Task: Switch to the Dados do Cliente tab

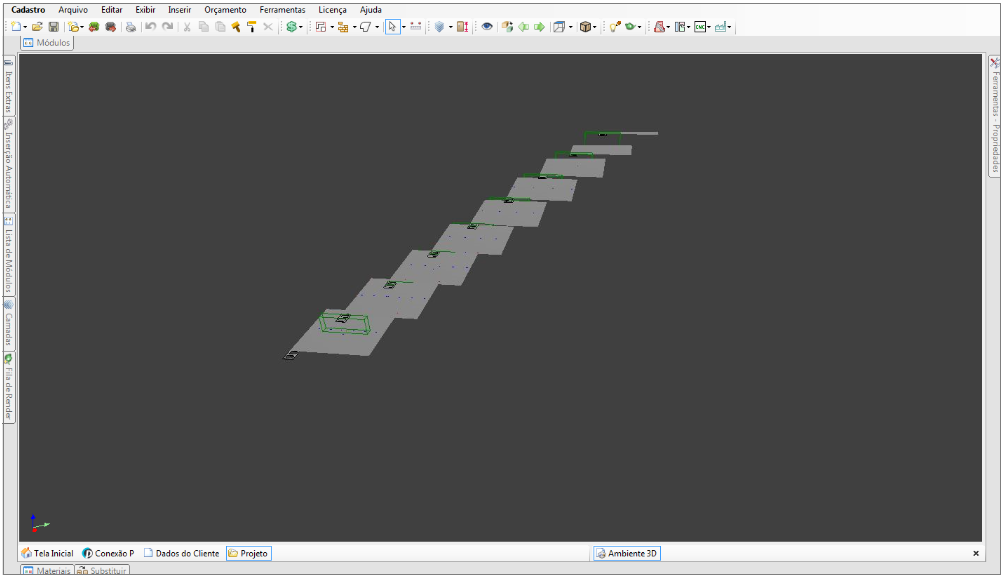Action: [x=181, y=553]
